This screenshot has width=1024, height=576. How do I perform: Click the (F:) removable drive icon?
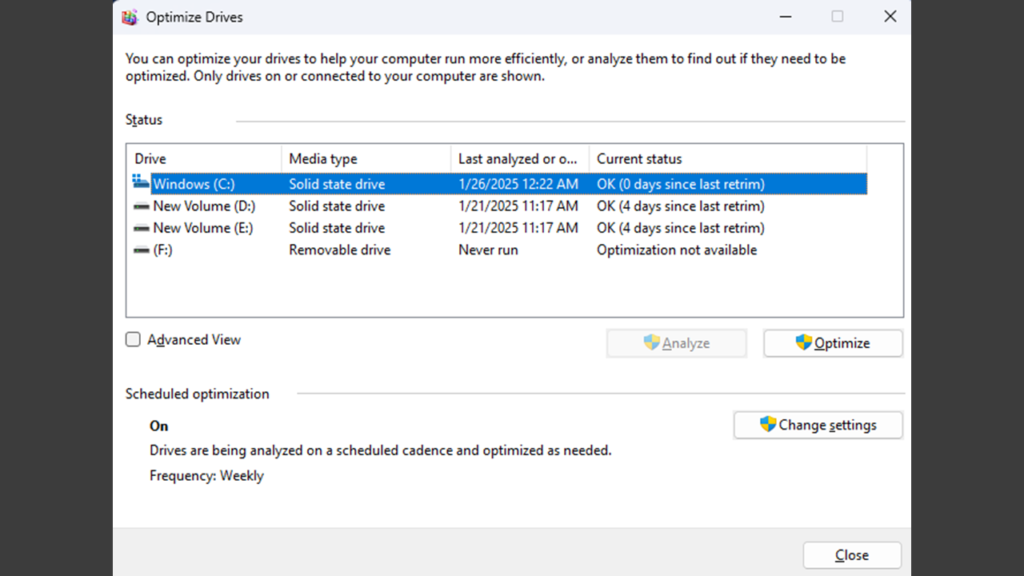pos(141,250)
